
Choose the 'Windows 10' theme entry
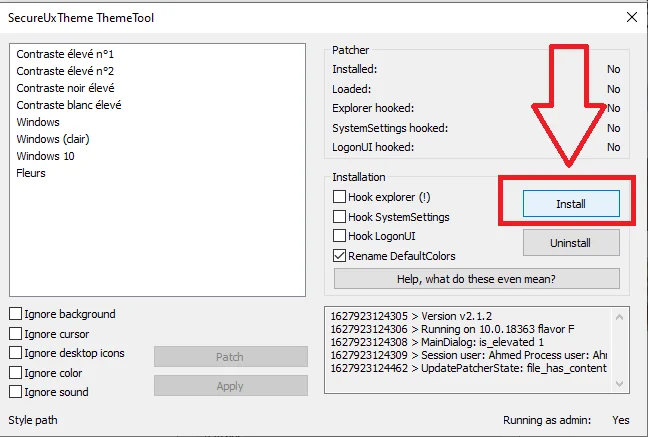[x=46, y=156]
